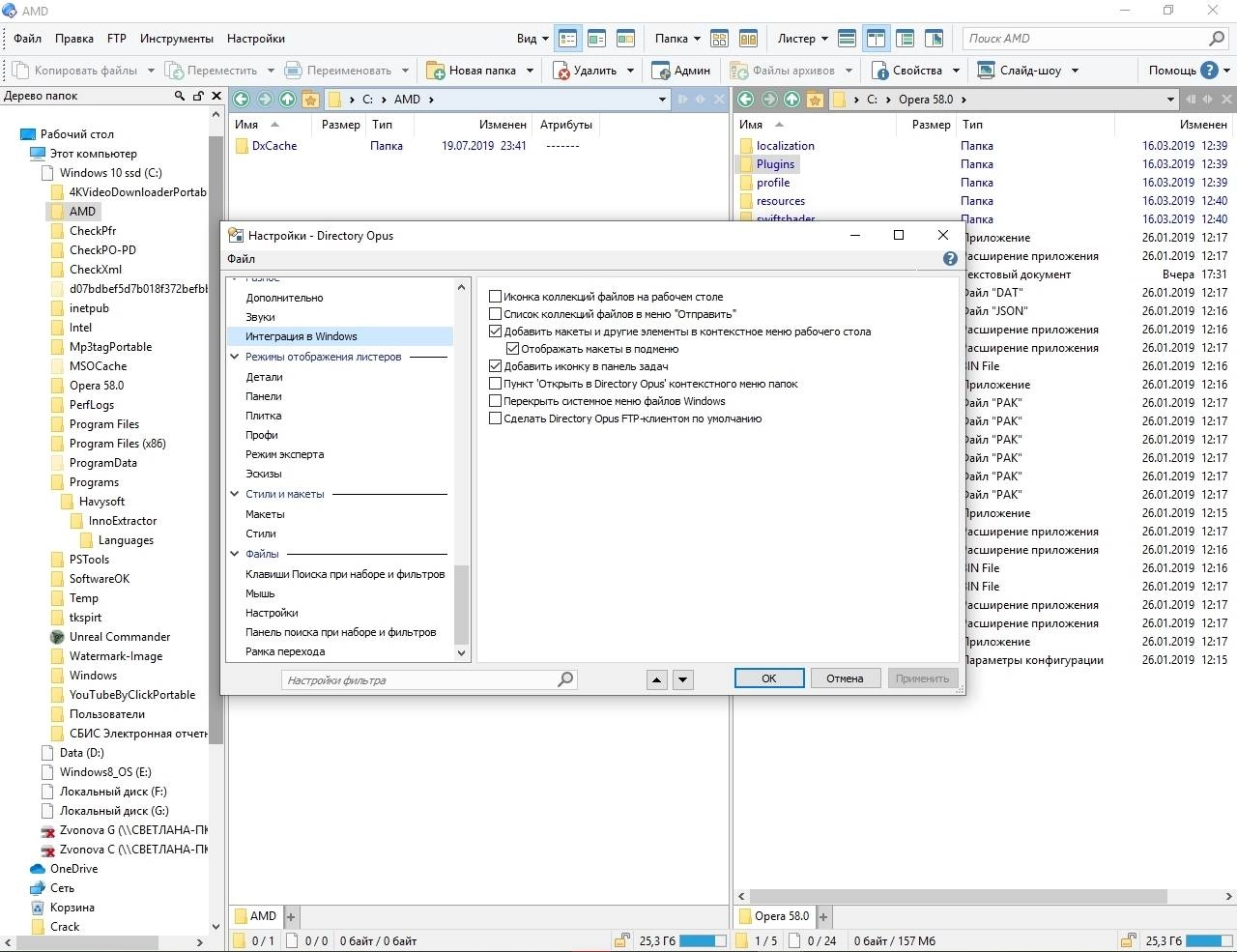Click the flat view ungrouped icon before Листер
Viewport: 1237px width, 952px height.
[x=748, y=39]
